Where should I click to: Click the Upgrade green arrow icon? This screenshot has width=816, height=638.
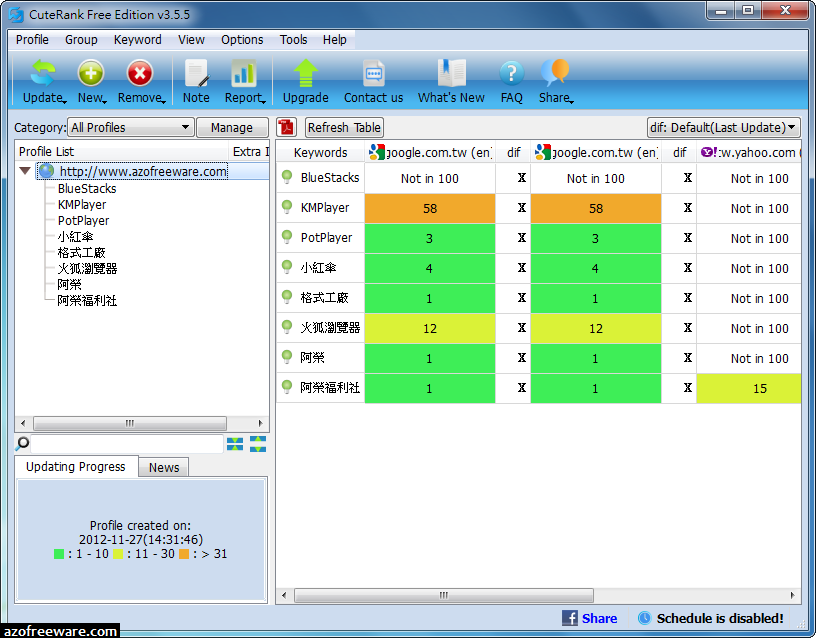coord(305,73)
